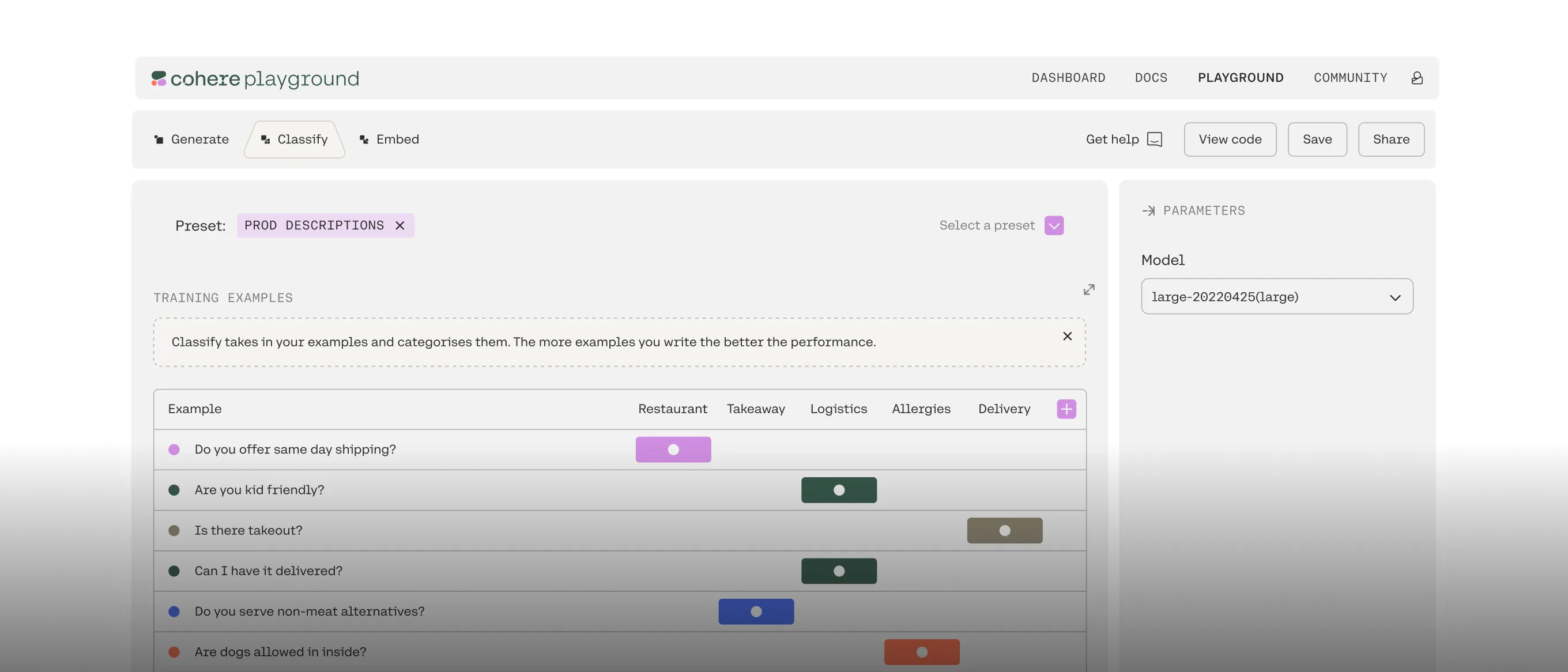Click the View code button
Viewport: 1568px width, 672px height.
(1230, 139)
